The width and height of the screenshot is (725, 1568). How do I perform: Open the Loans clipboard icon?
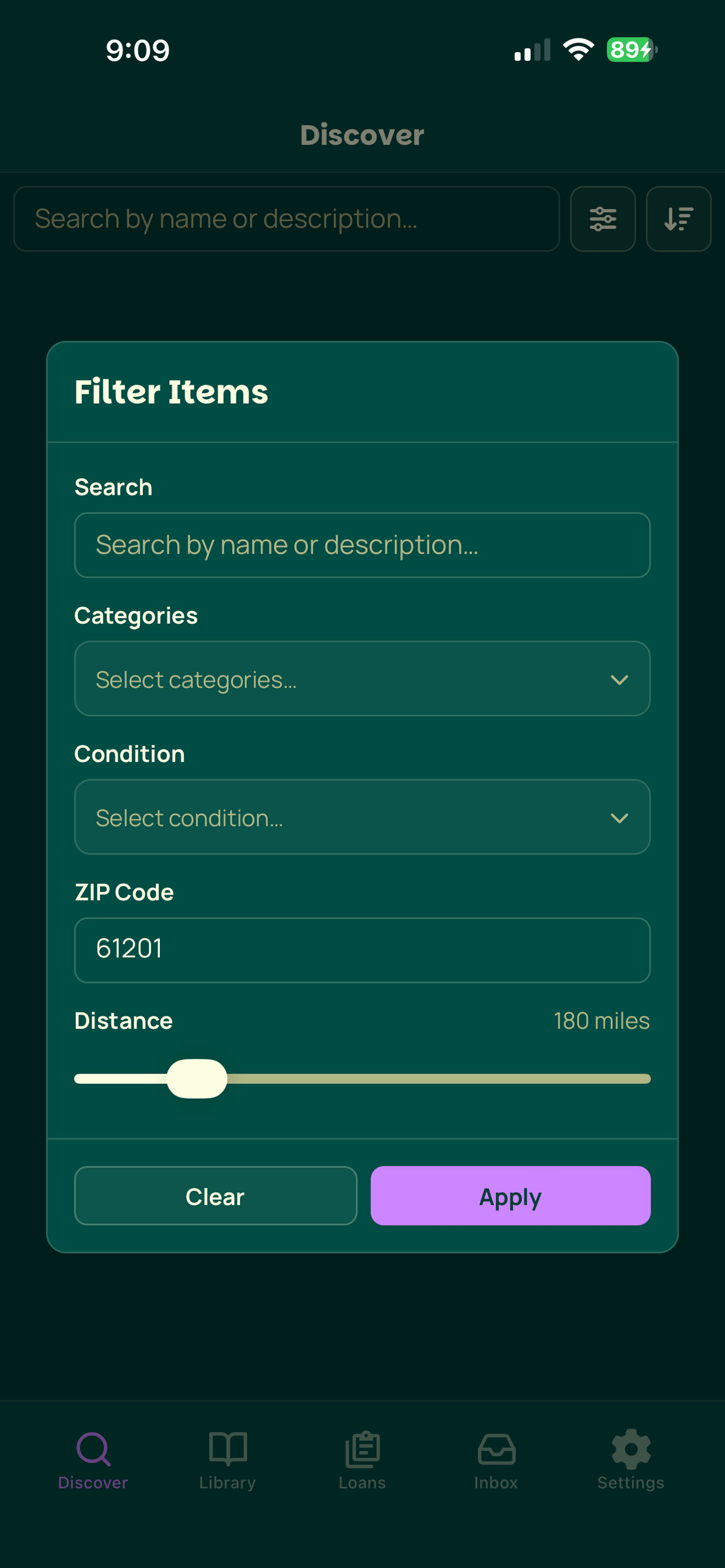pyautogui.click(x=362, y=1449)
